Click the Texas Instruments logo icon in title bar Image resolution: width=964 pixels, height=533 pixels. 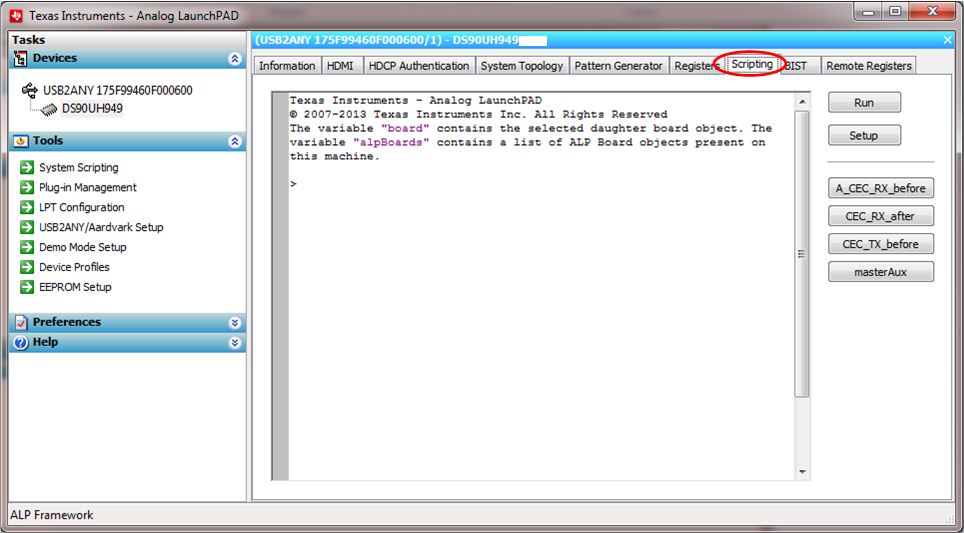pyautogui.click(x=17, y=15)
